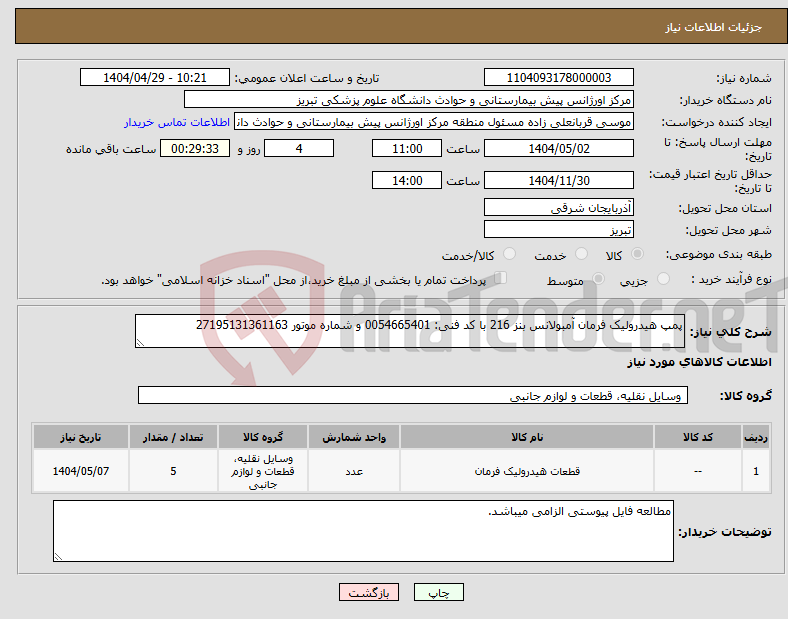Click the نام کالا column header
Screen dimensions: 788x619
(x=527, y=437)
